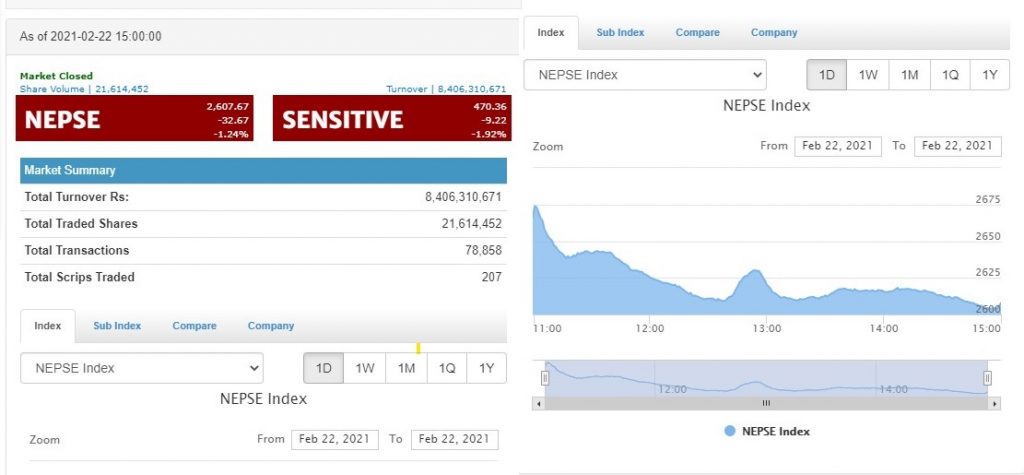Click the As of 2021-02-22 timestamp
Viewport: 1024px width, 475px height.
click(x=90, y=37)
